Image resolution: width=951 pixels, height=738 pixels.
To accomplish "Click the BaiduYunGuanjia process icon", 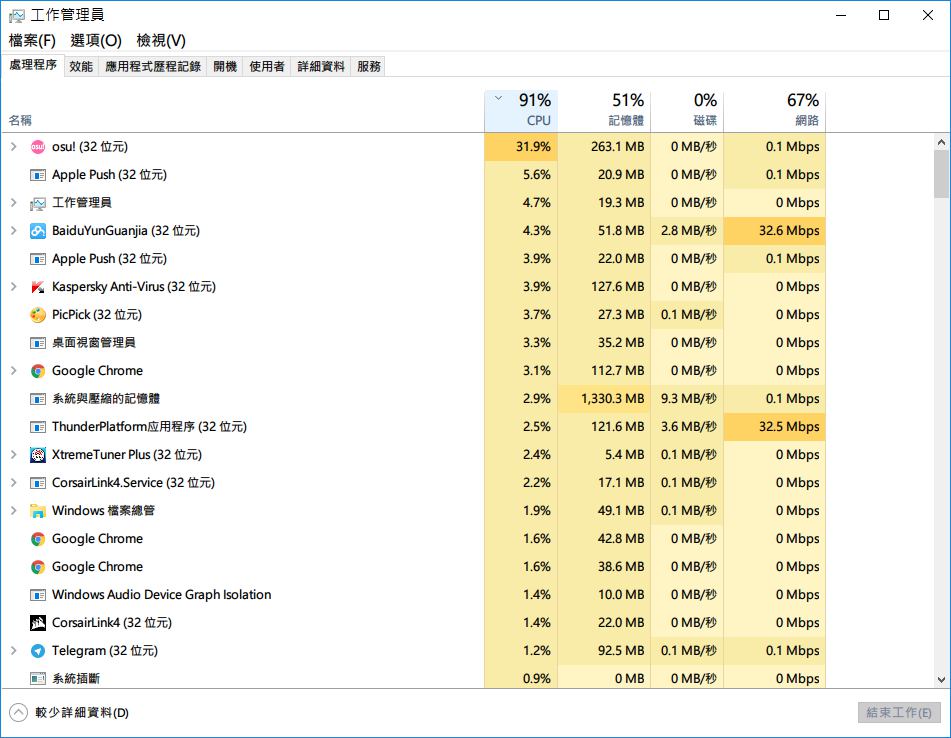I will click(x=38, y=231).
